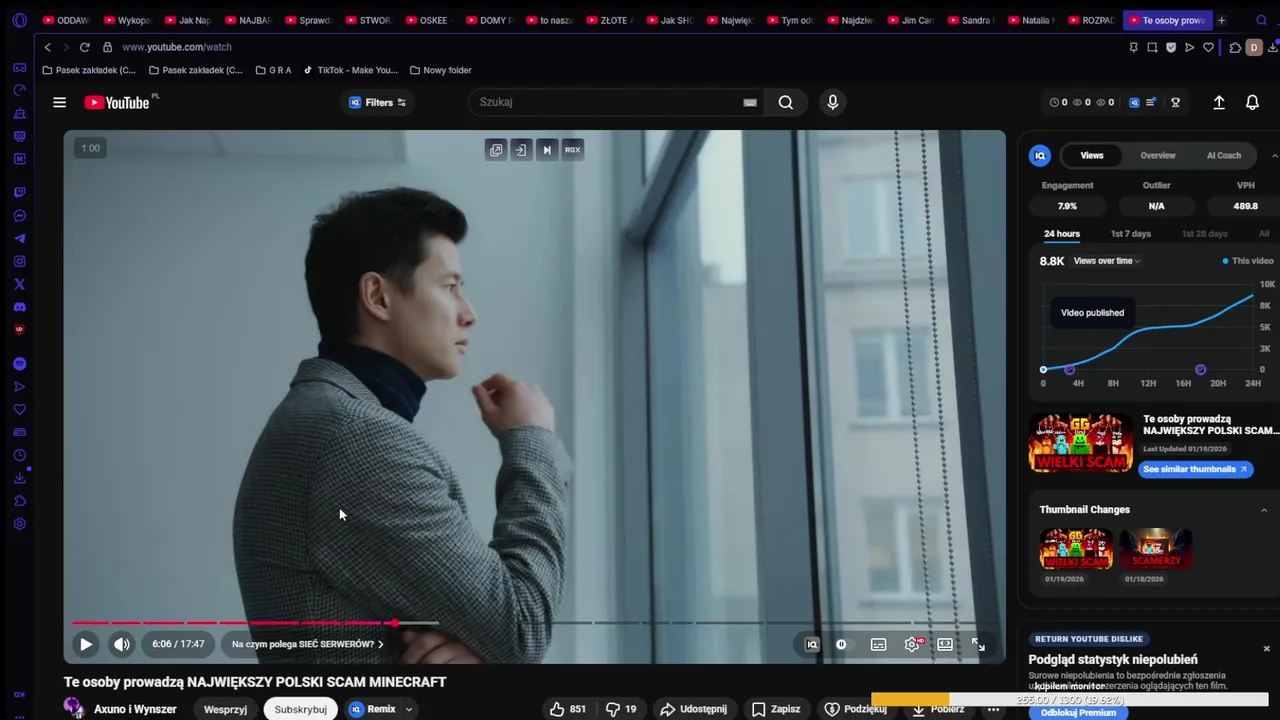The image size is (1280, 720).
Task: Expand the "Views over time" dropdown
Action: coord(1107,261)
